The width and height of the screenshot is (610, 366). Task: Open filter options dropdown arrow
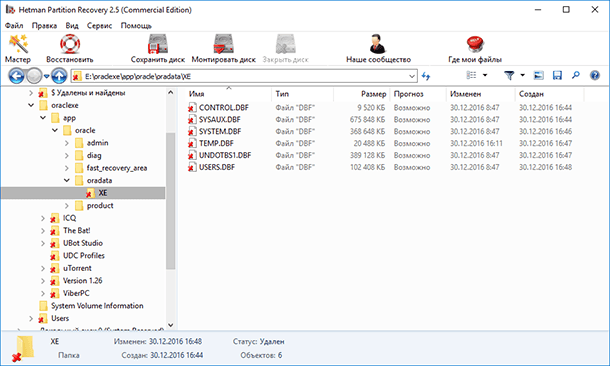point(522,75)
